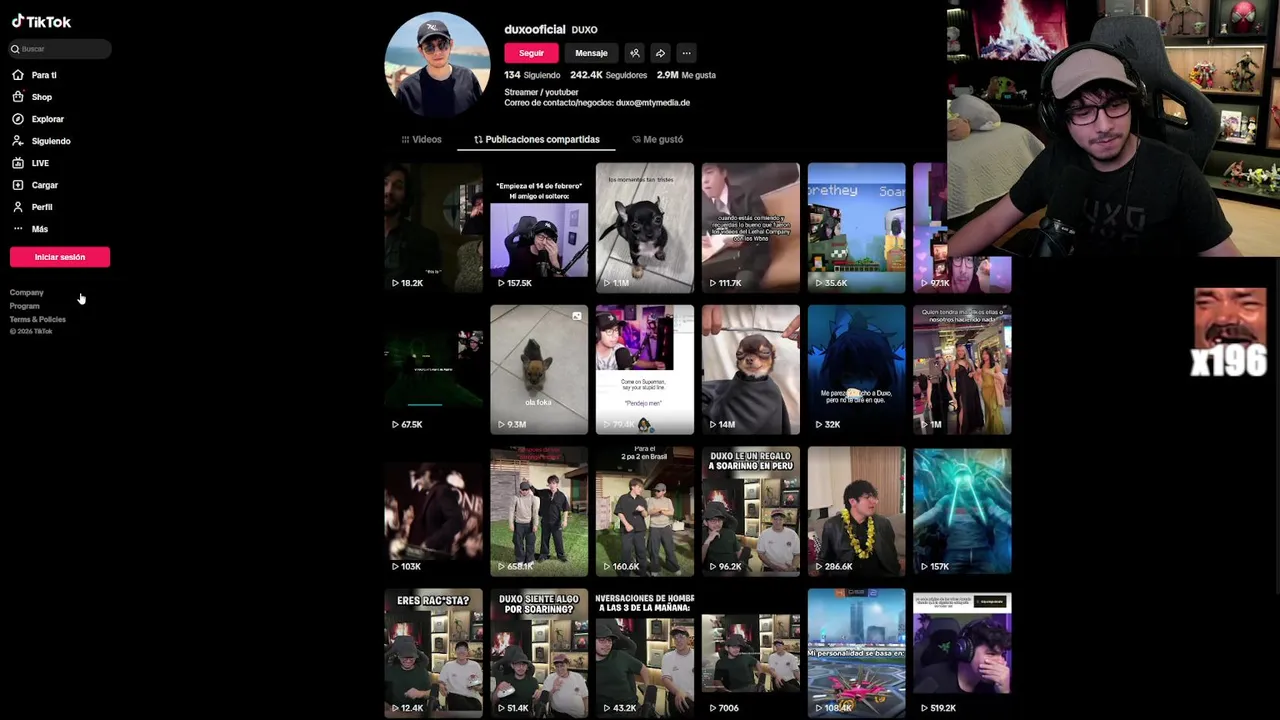Focus the Buscar search field
Image resolution: width=1280 pixels, height=720 pixels.
(60, 48)
